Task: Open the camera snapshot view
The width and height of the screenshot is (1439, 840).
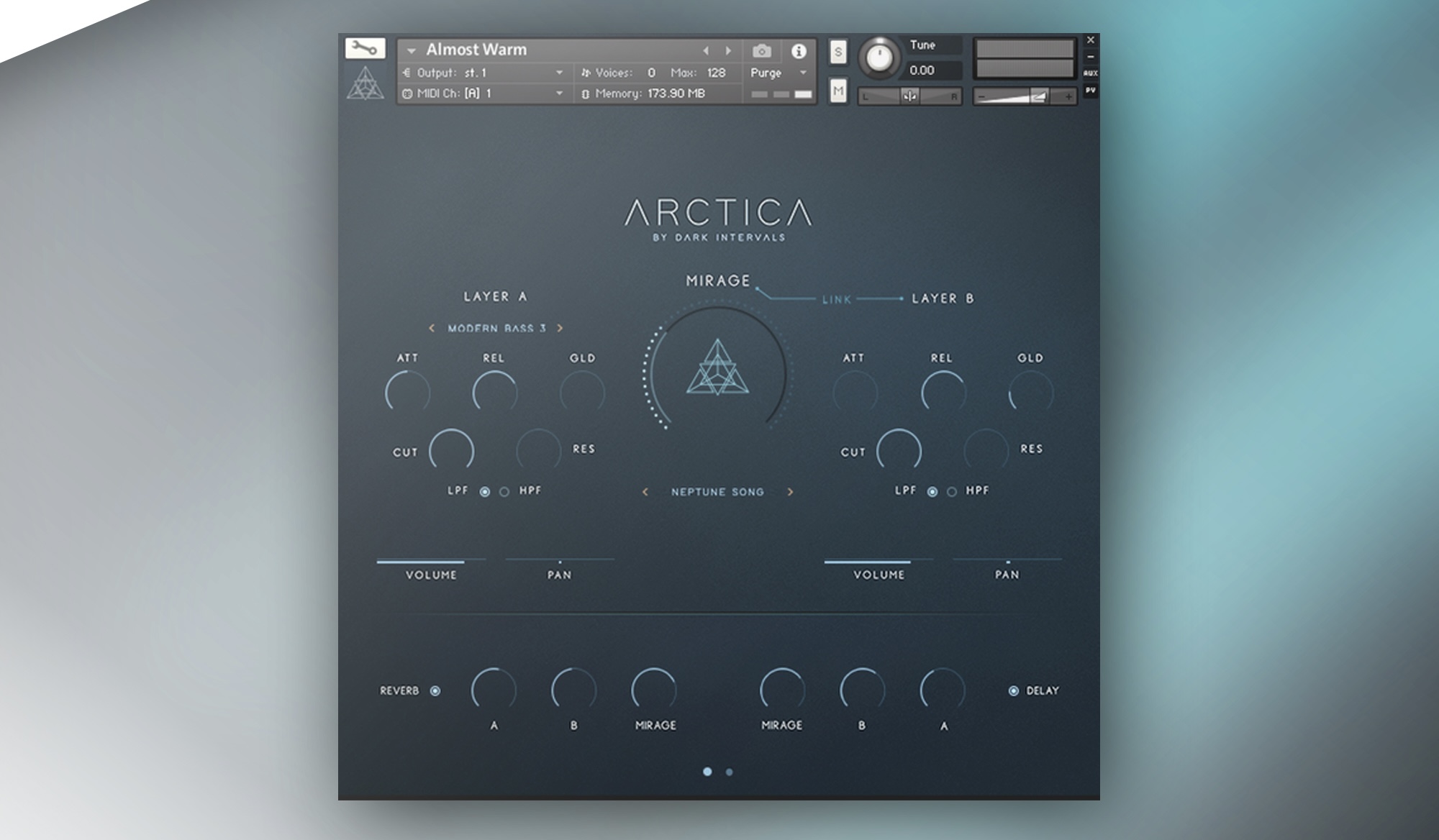Action: point(761,51)
